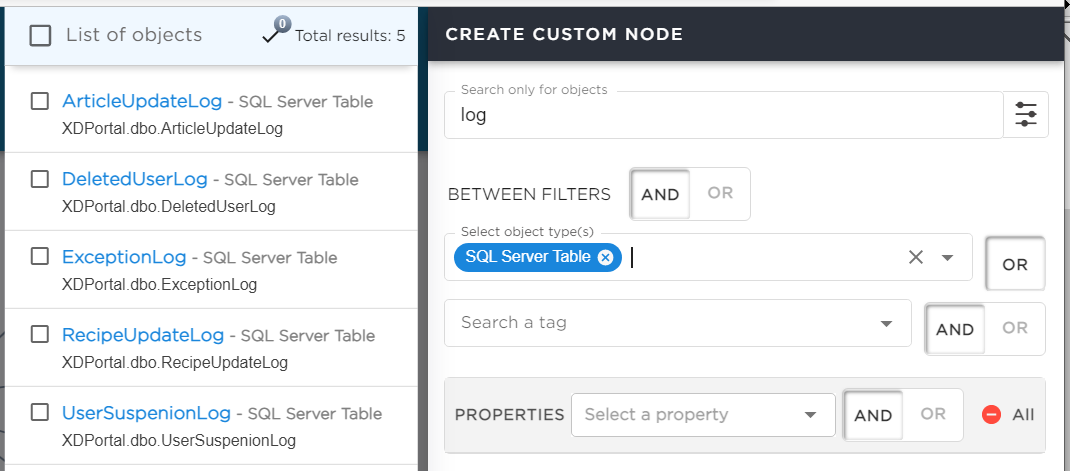This screenshot has width=1070, height=471.
Task: Open the ArticleUpdateLog object link
Action: coord(142,101)
